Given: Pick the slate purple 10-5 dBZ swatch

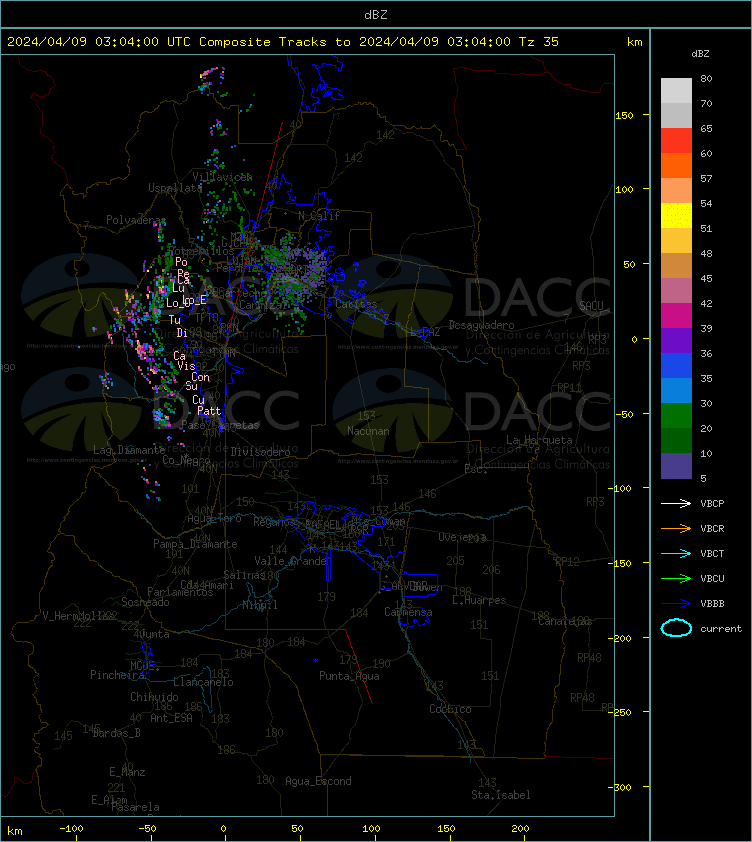Looking at the screenshot, I should (676, 466).
